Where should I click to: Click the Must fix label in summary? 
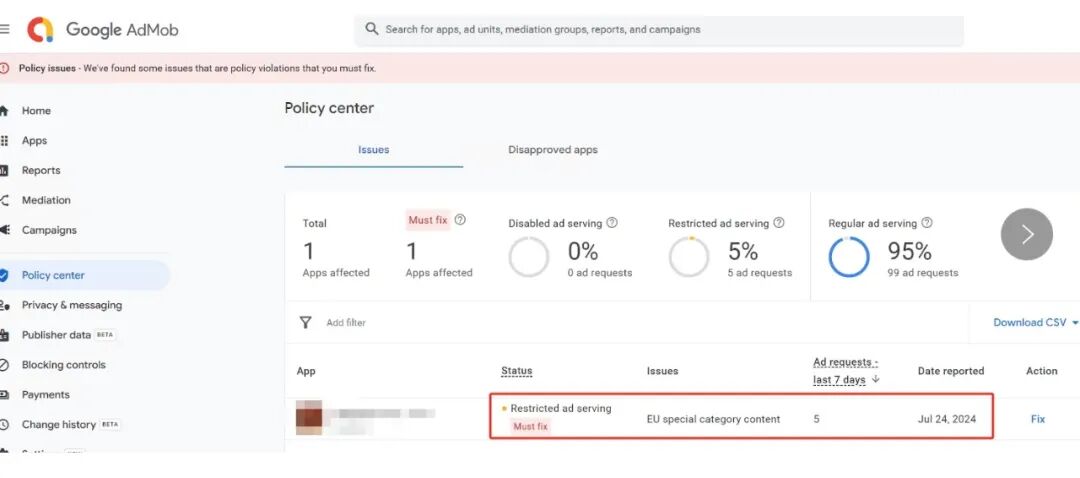pyautogui.click(x=428, y=220)
